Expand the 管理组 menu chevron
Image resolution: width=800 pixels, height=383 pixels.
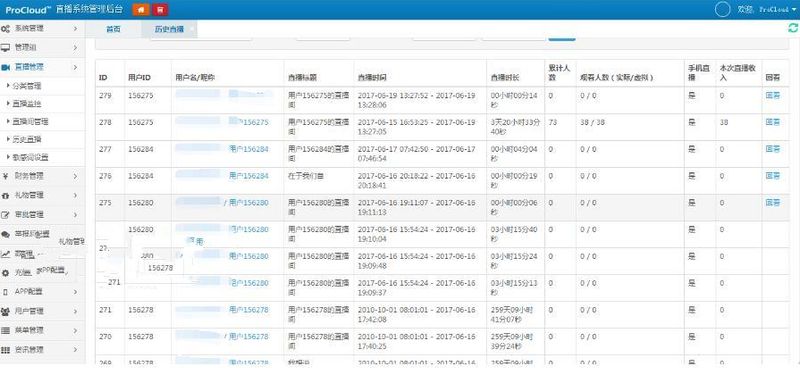tap(76, 48)
